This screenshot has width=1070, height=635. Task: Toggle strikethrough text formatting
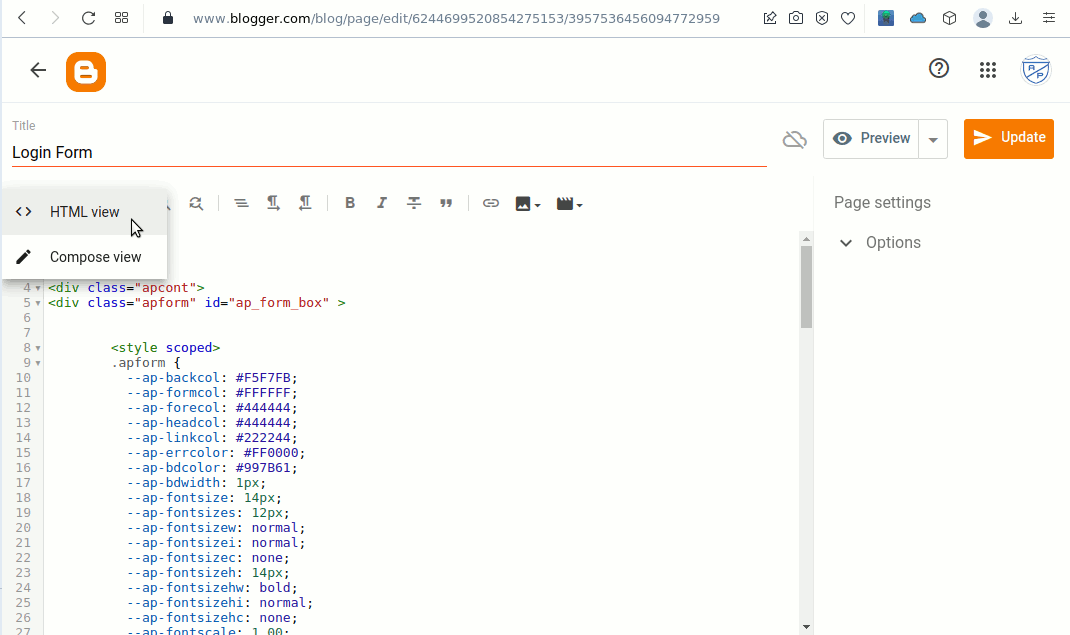pyautogui.click(x=414, y=203)
